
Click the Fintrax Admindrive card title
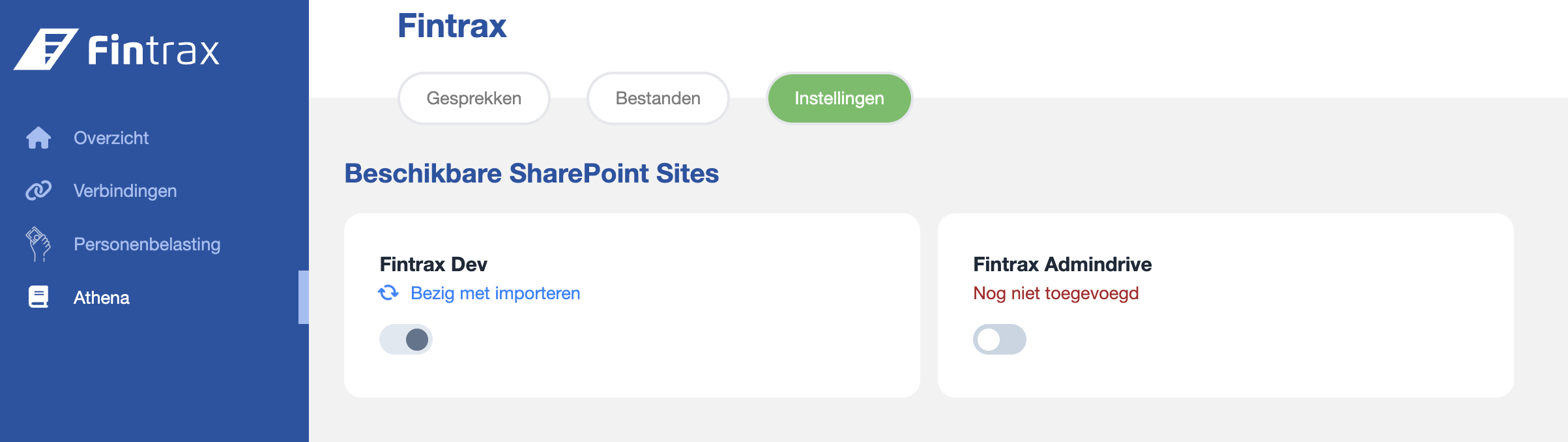(x=1062, y=264)
